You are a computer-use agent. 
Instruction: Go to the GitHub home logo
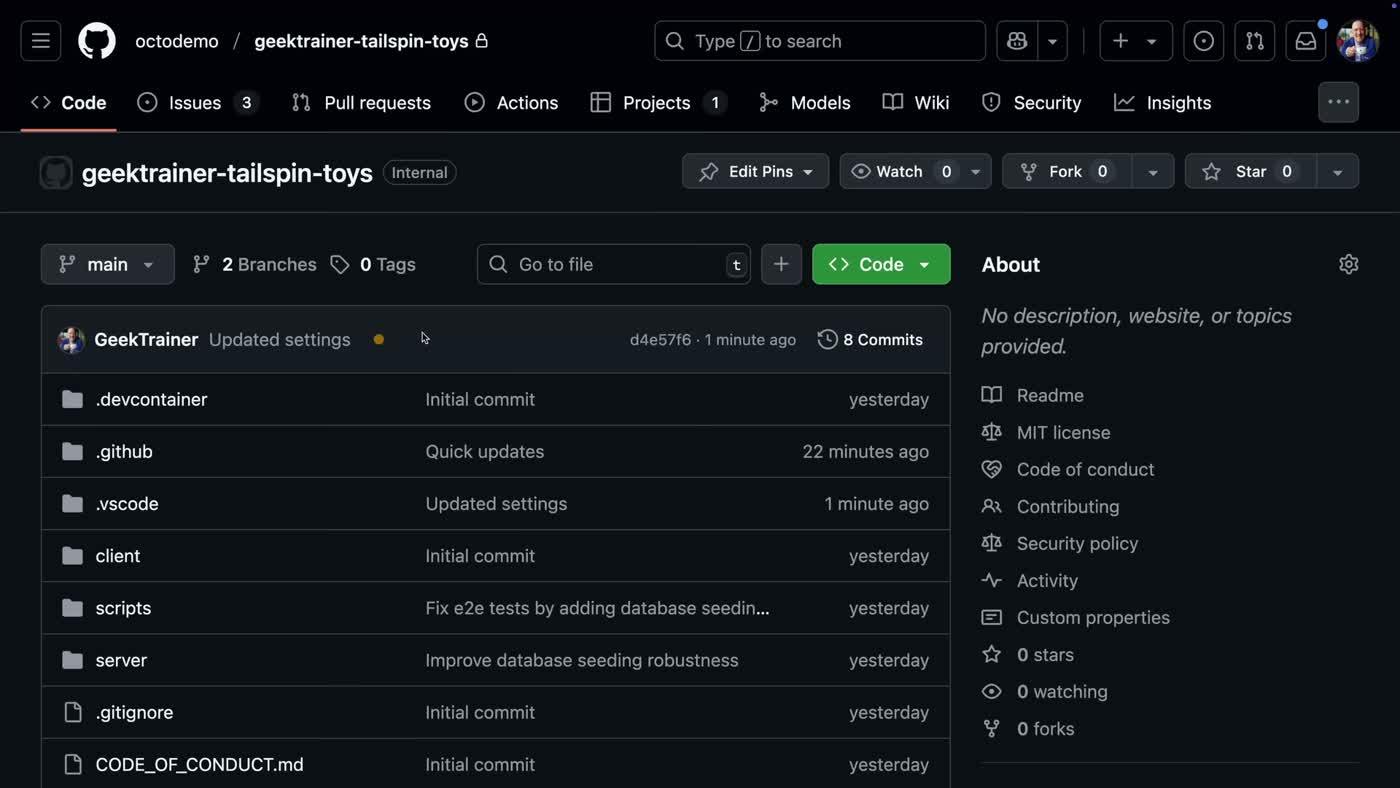(x=97, y=41)
